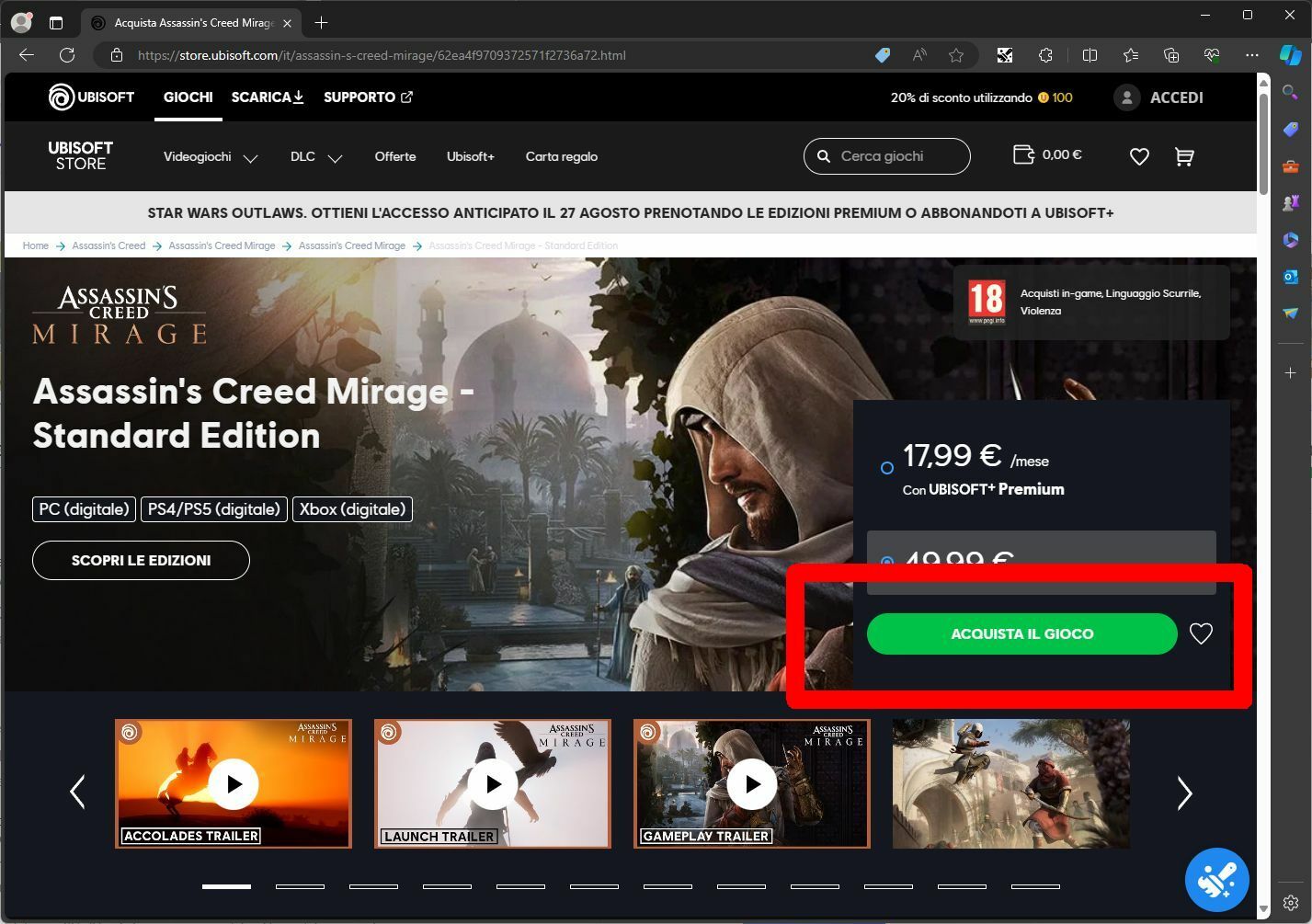Play the Accolades Trailer video
Viewport: 1312px width, 924px height.
coord(234,783)
